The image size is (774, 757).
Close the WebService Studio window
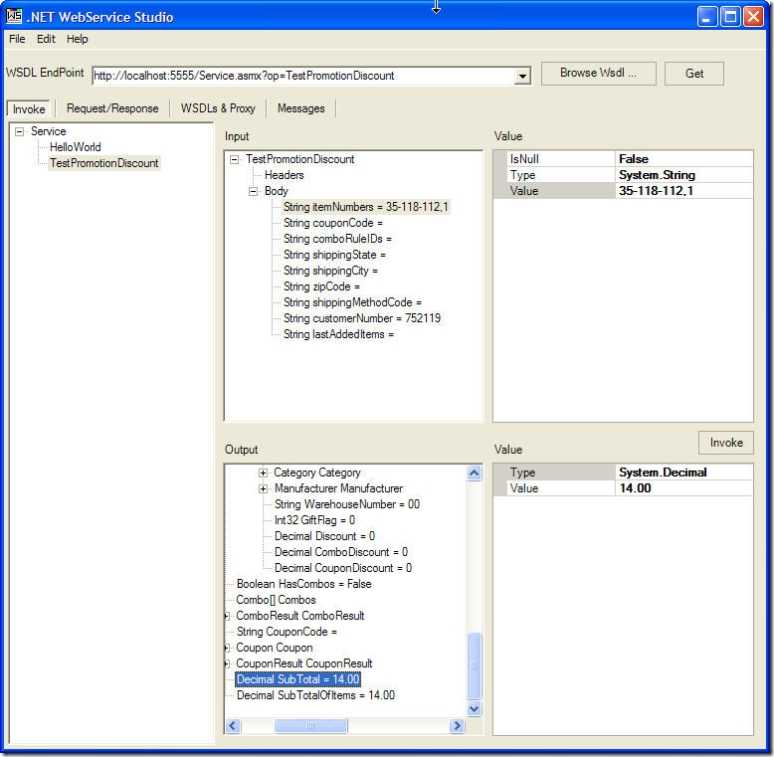(x=753, y=16)
